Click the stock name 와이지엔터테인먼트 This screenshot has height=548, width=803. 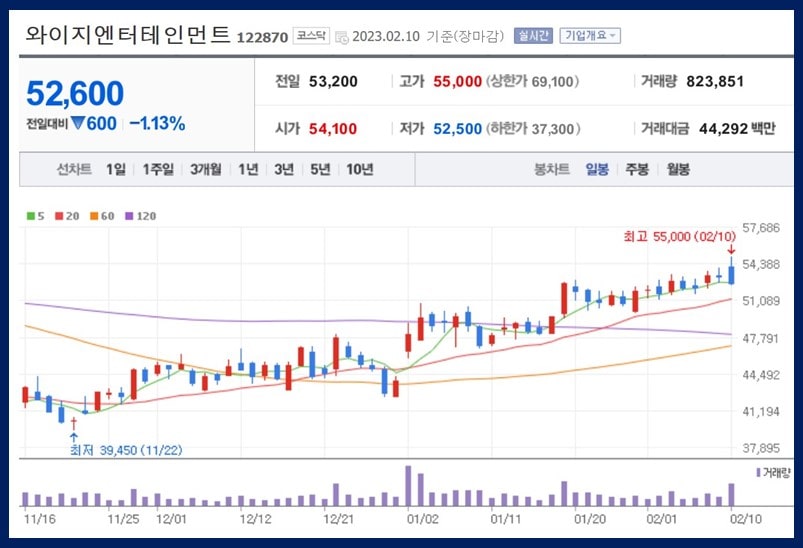pyautogui.click(x=128, y=35)
